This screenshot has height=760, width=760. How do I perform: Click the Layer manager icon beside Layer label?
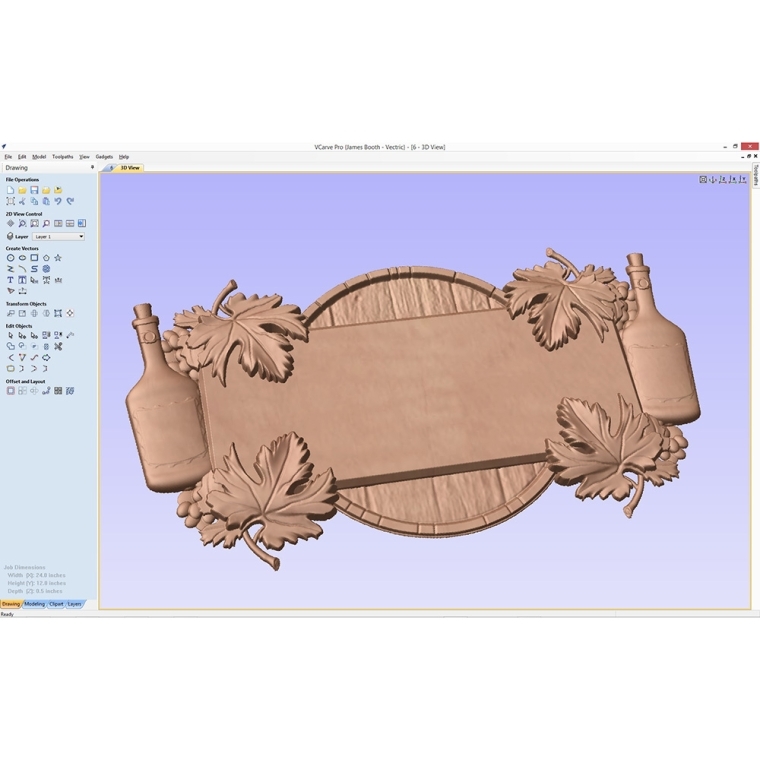pyautogui.click(x=10, y=237)
